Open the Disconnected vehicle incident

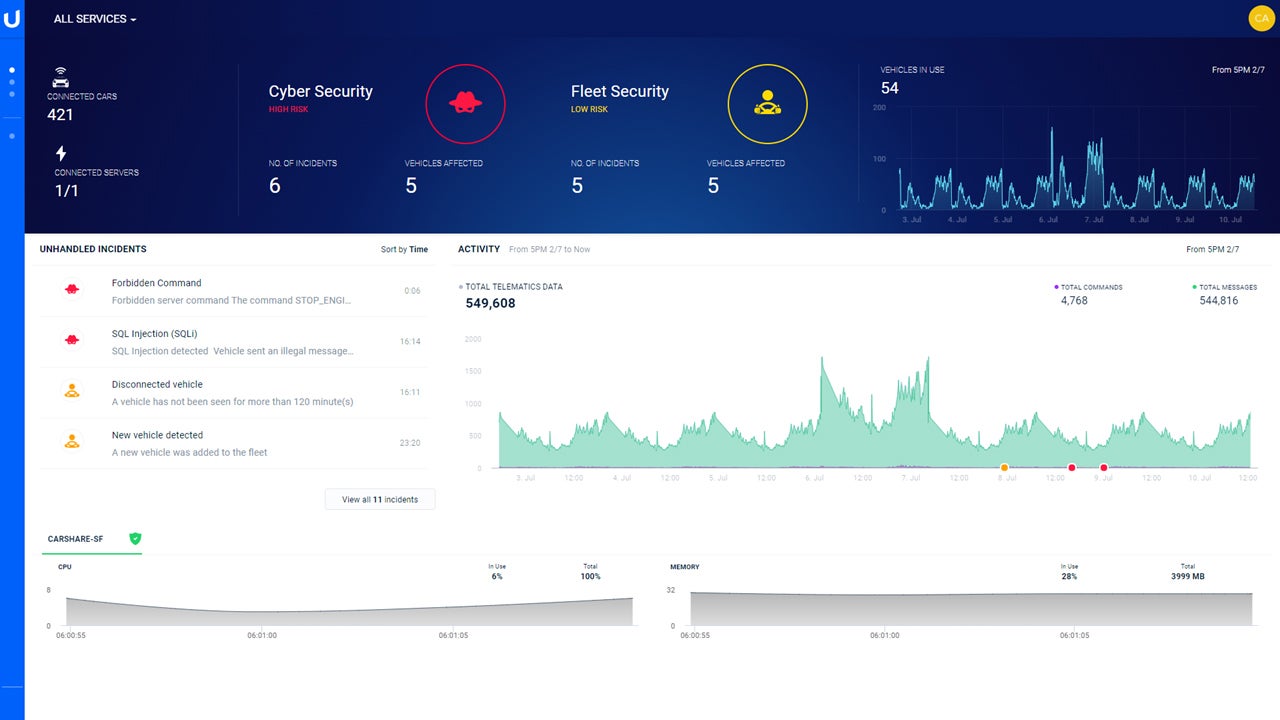(x=233, y=393)
